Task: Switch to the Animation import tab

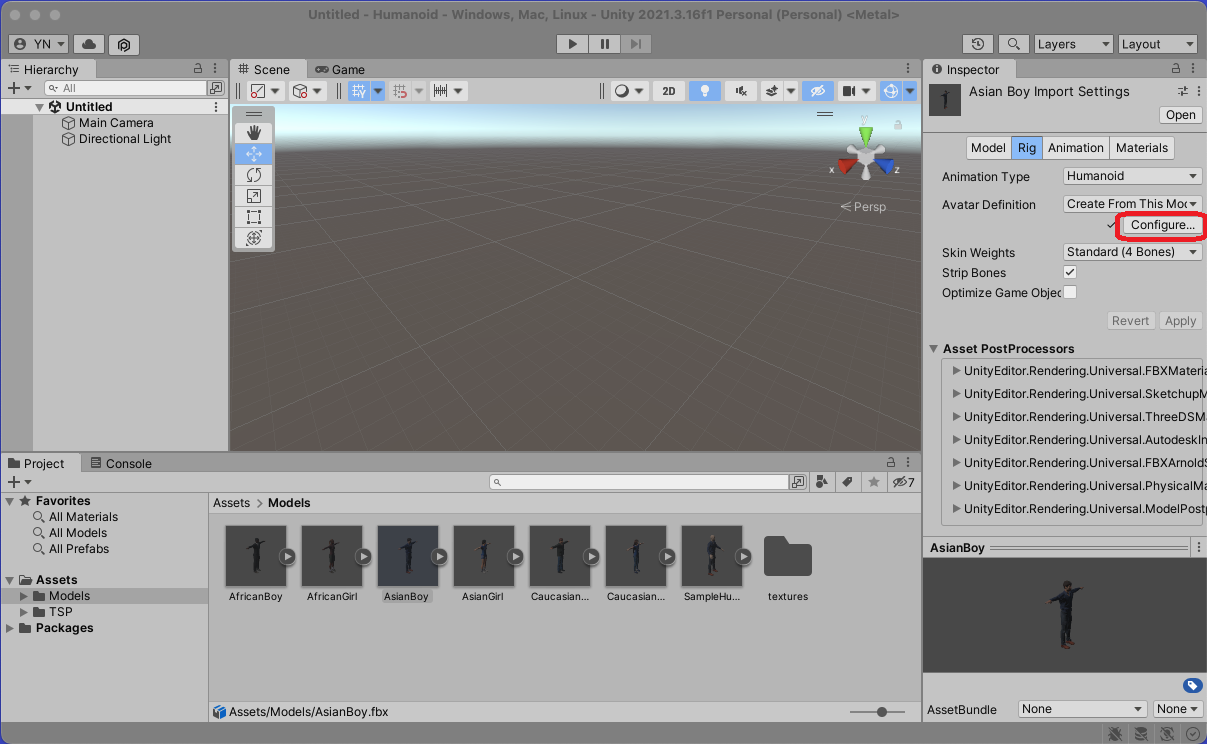Action: [1075, 148]
